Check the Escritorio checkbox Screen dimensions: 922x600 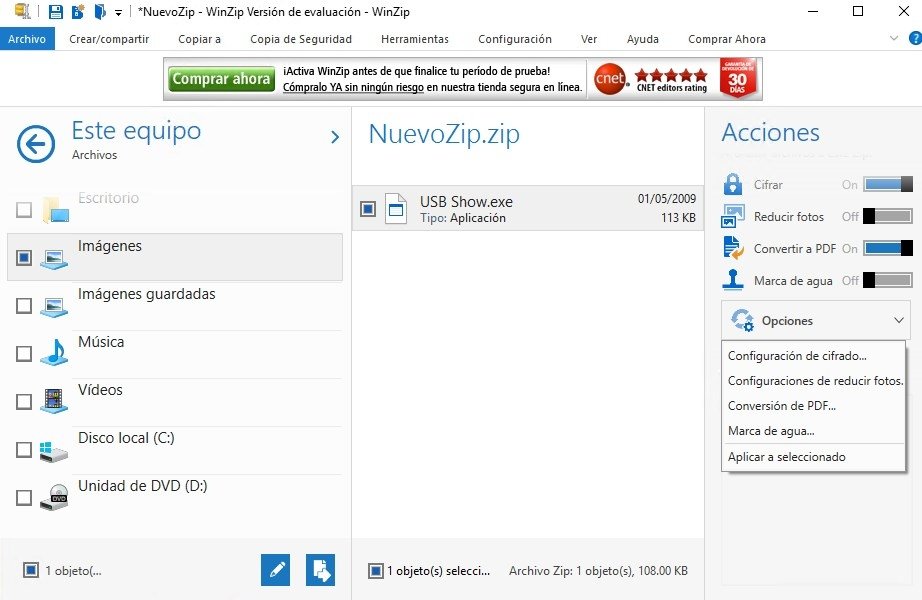[x=24, y=209]
